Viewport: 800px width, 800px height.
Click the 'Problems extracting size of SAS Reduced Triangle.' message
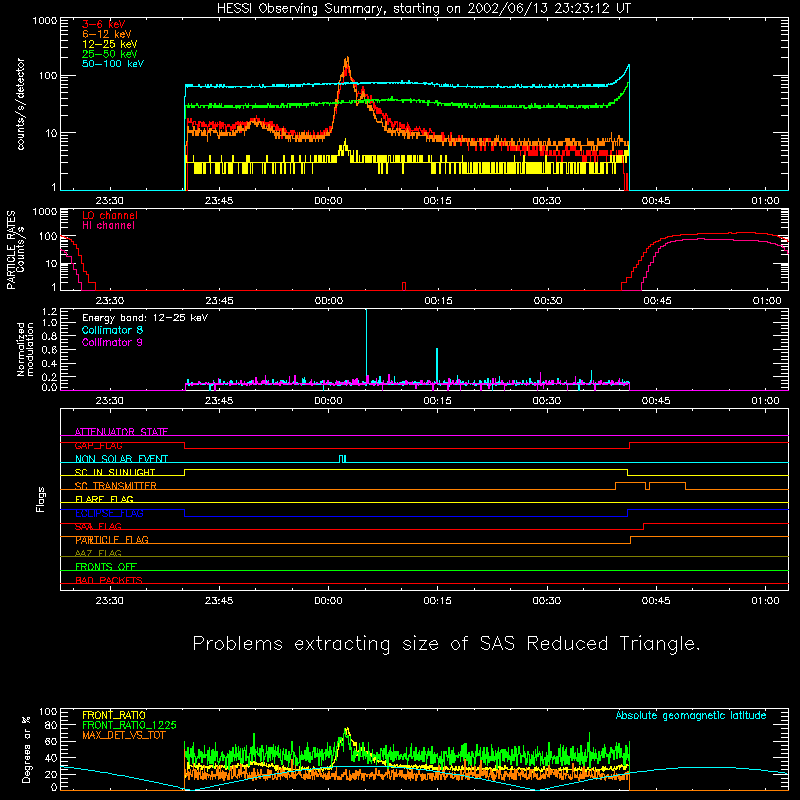(446, 644)
